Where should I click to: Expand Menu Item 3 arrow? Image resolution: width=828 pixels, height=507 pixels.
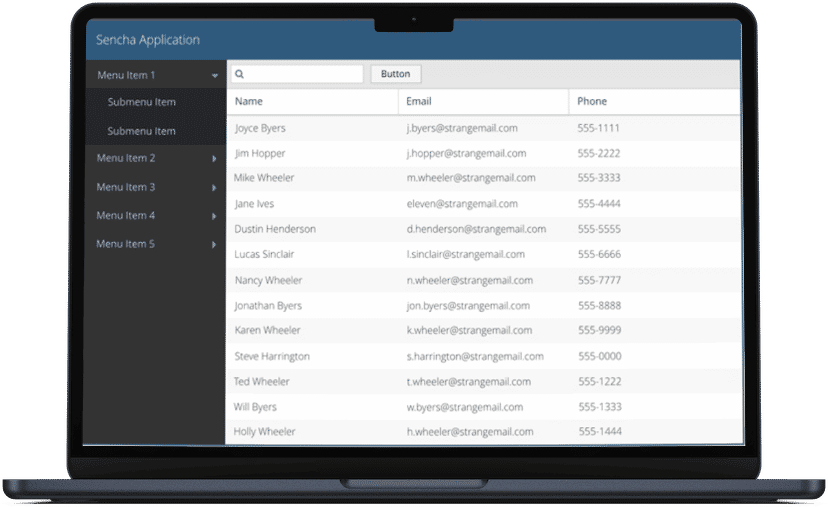(x=214, y=188)
